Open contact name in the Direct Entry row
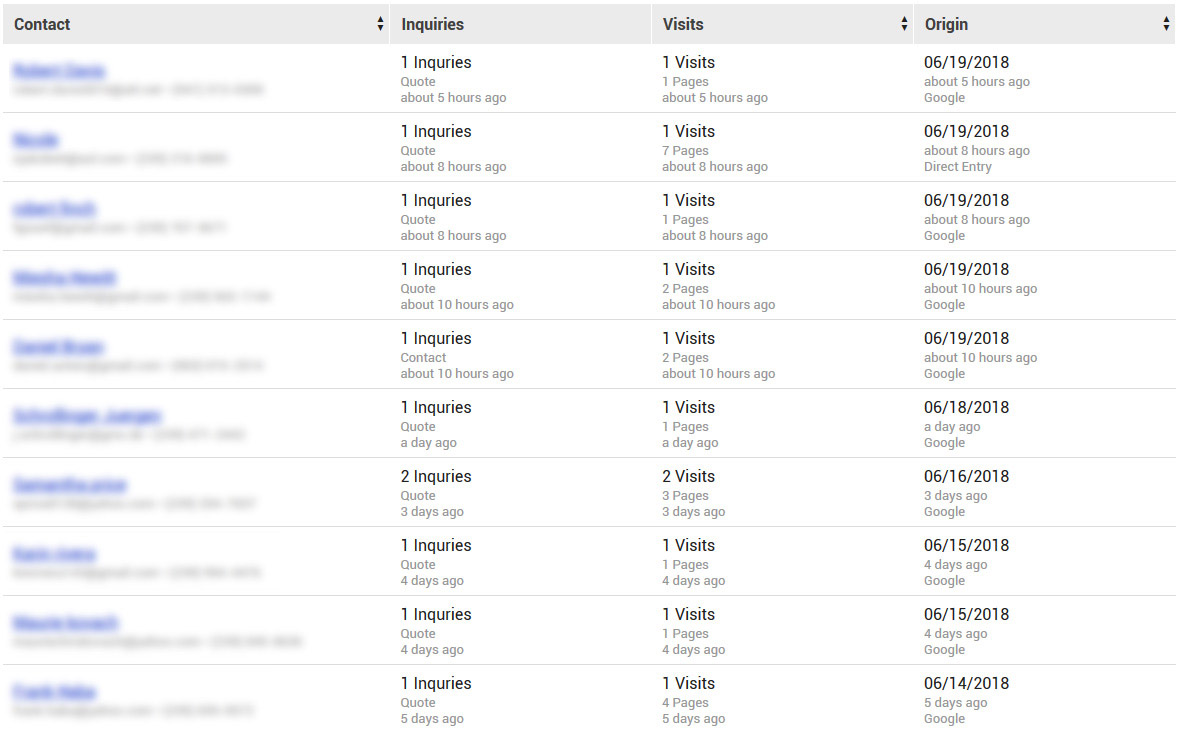The width and height of the screenshot is (1180, 733). click(35, 139)
